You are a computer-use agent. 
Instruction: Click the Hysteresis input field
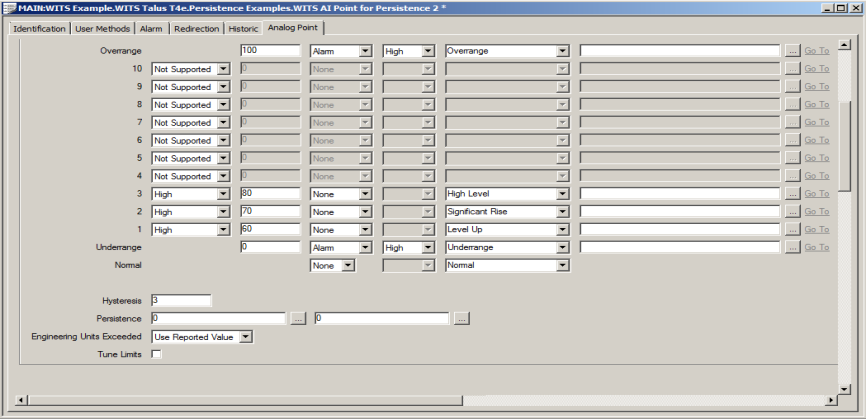pos(181,300)
